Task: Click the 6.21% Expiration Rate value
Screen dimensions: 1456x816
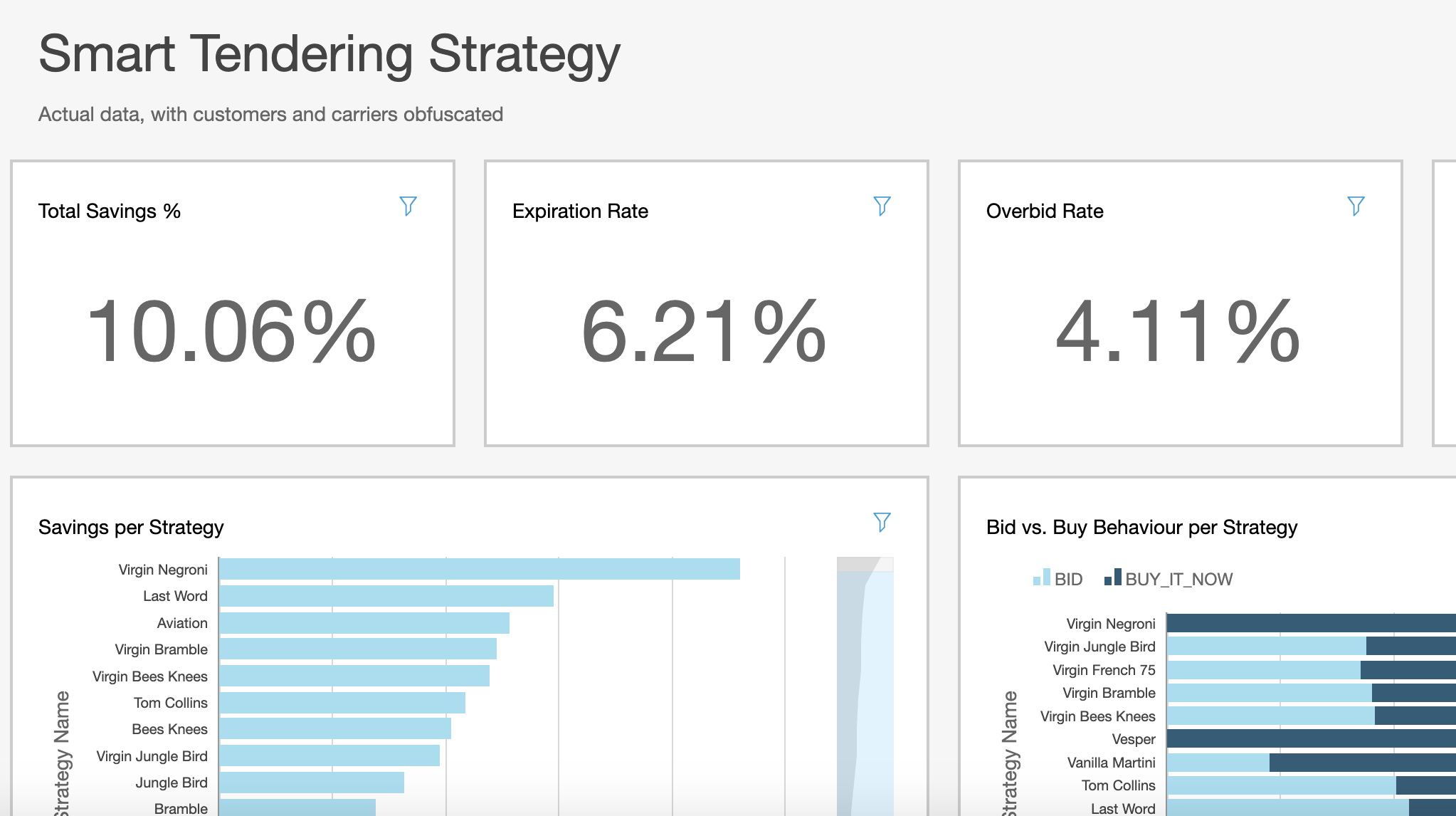Action: tap(705, 332)
